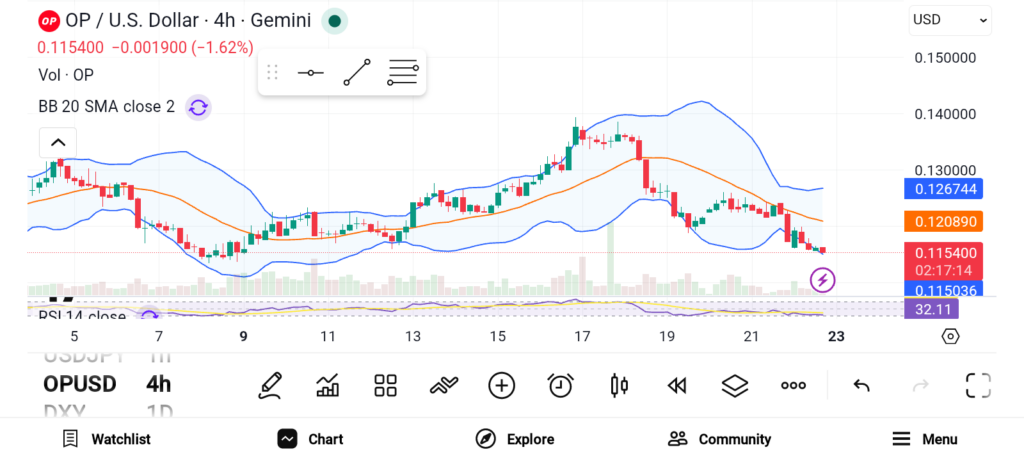
Task: Select the trend line drawing tool
Action: pyautogui.click(x=356, y=73)
